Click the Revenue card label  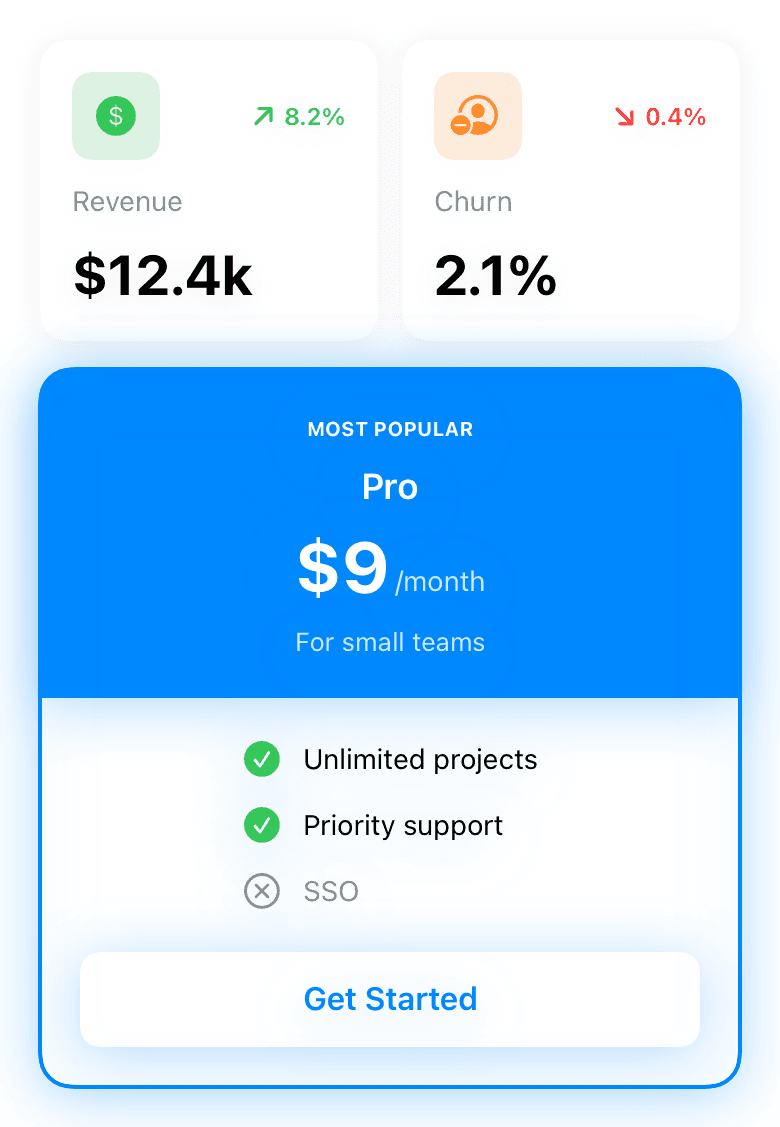click(x=127, y=201)
